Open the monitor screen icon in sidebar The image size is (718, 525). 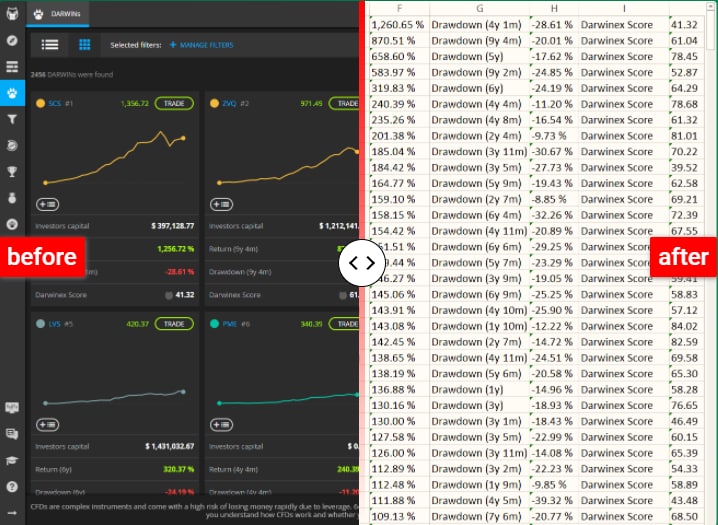(x=12, y=407)
